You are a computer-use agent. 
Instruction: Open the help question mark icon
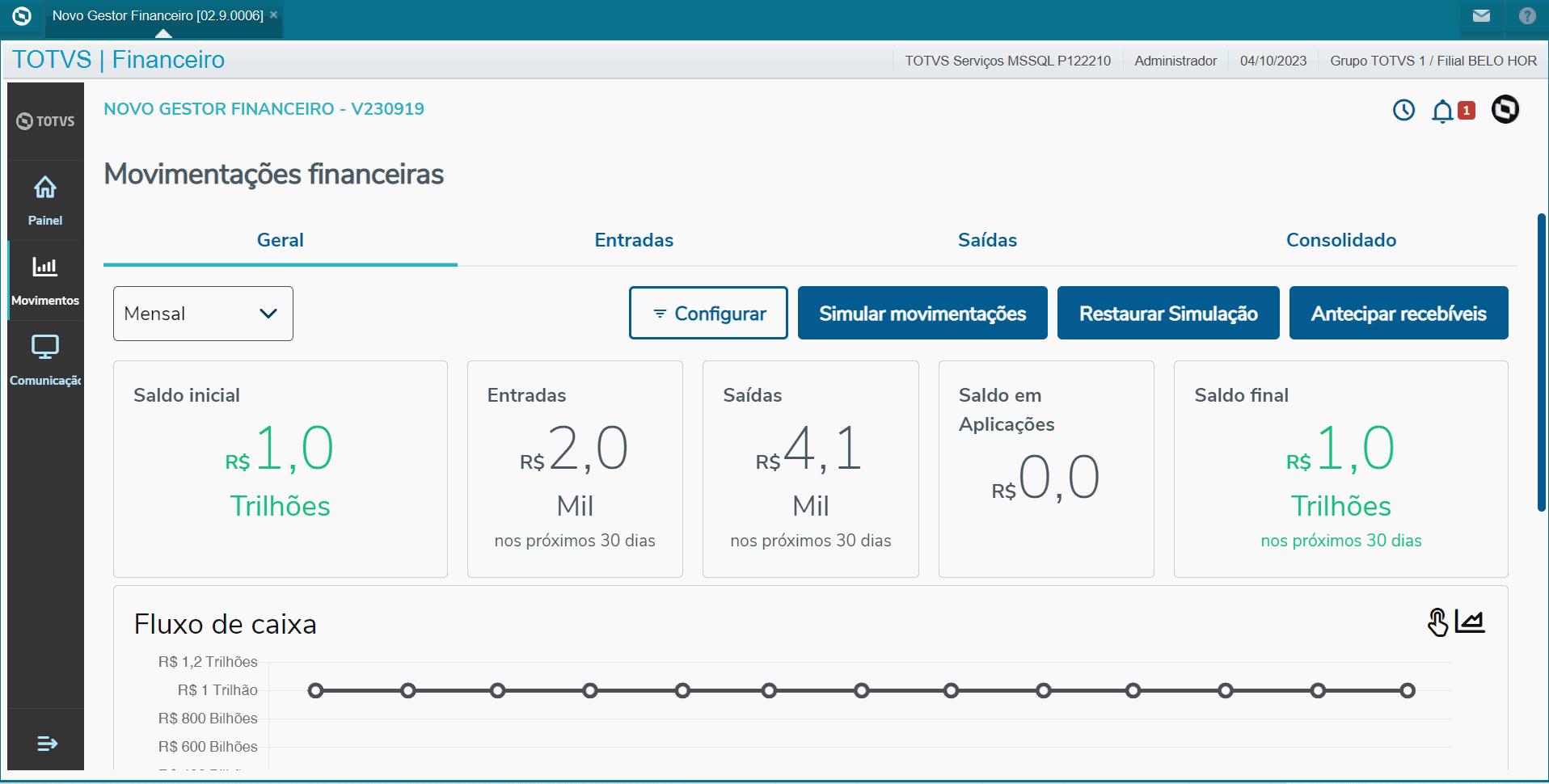1527,15
